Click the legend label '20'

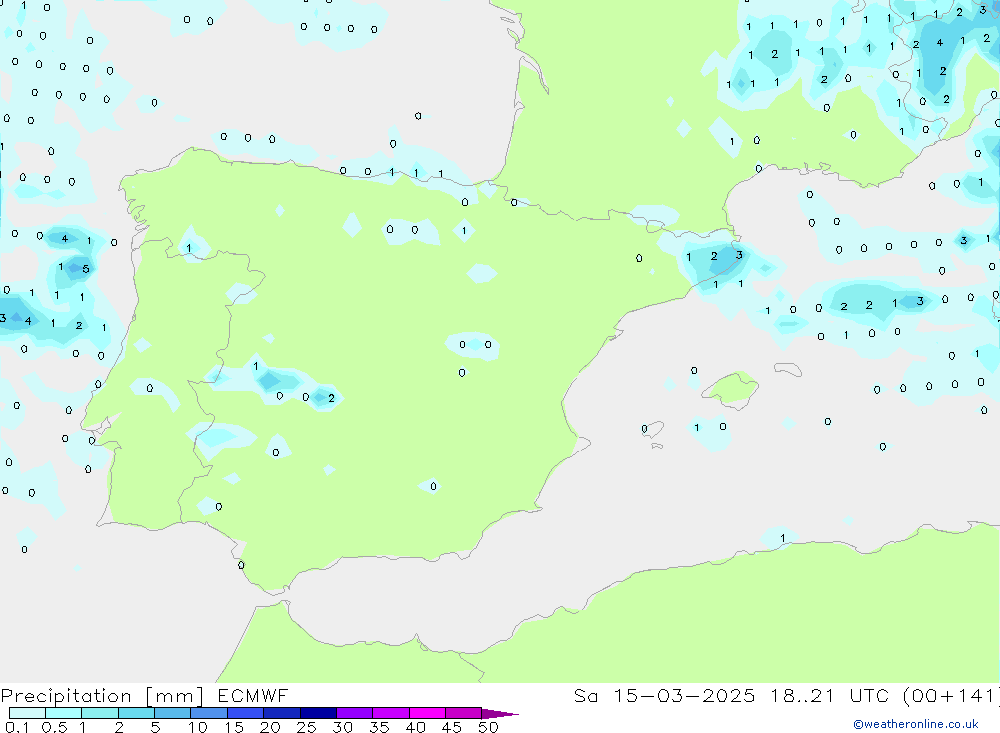270,727
